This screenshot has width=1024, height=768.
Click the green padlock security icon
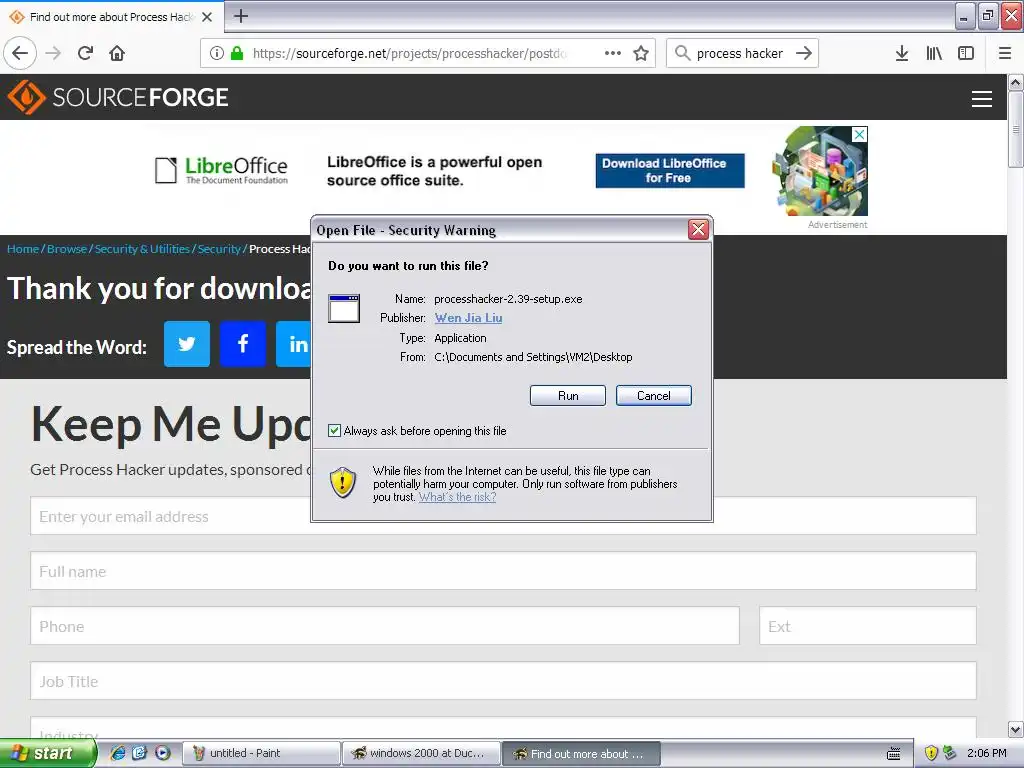coord(237,53)
